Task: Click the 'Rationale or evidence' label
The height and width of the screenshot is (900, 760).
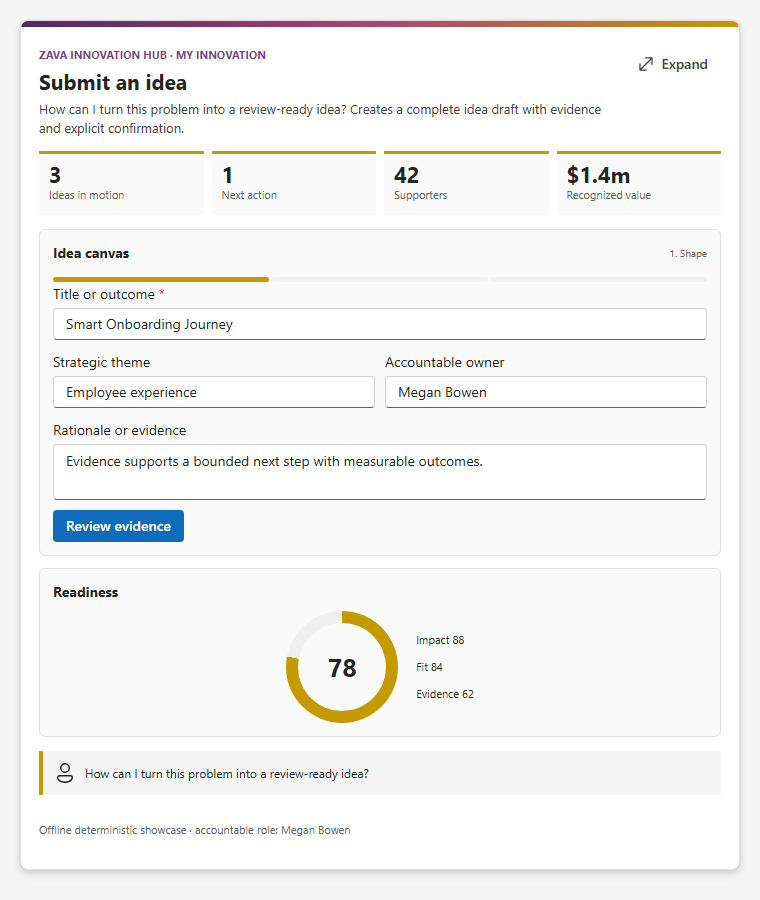Action: pyautogui.click(x=119, y=430)
